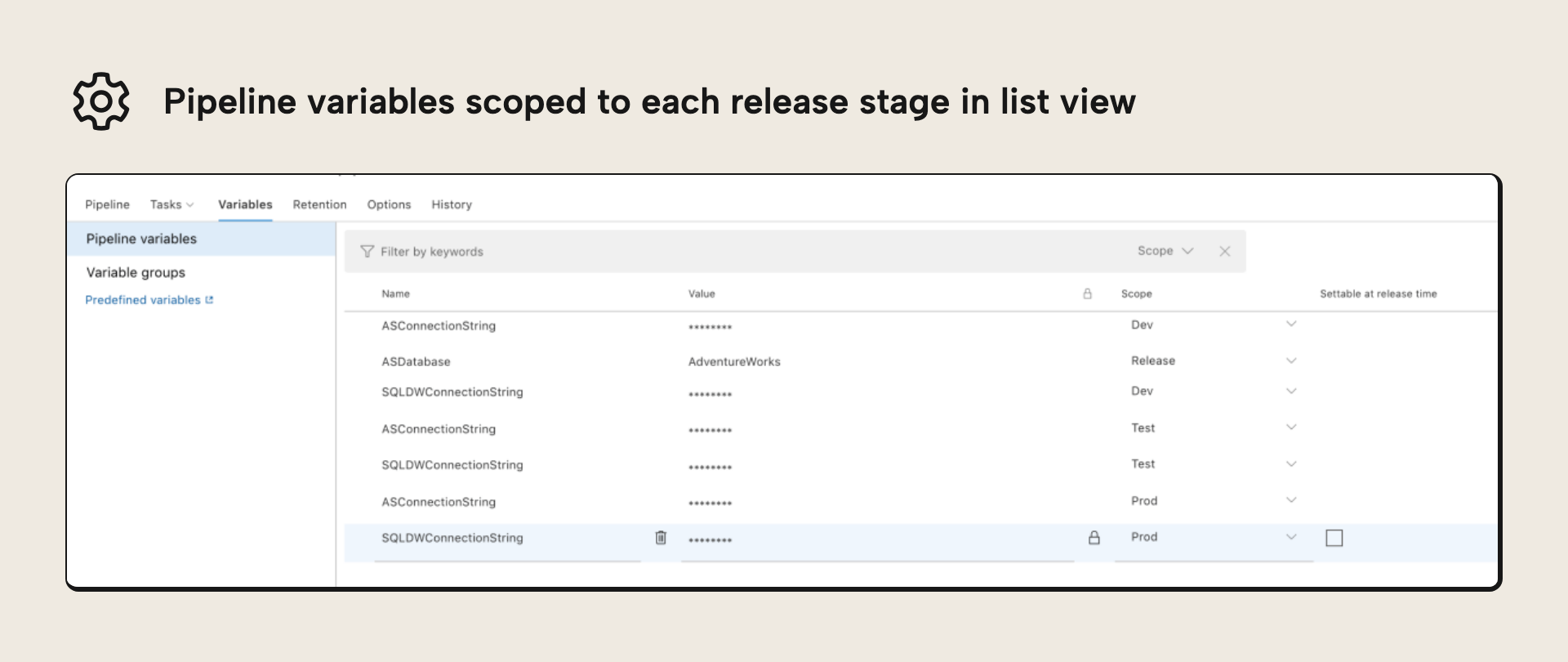Toggle the Settable at release time checkbox

pos(1334,538)
